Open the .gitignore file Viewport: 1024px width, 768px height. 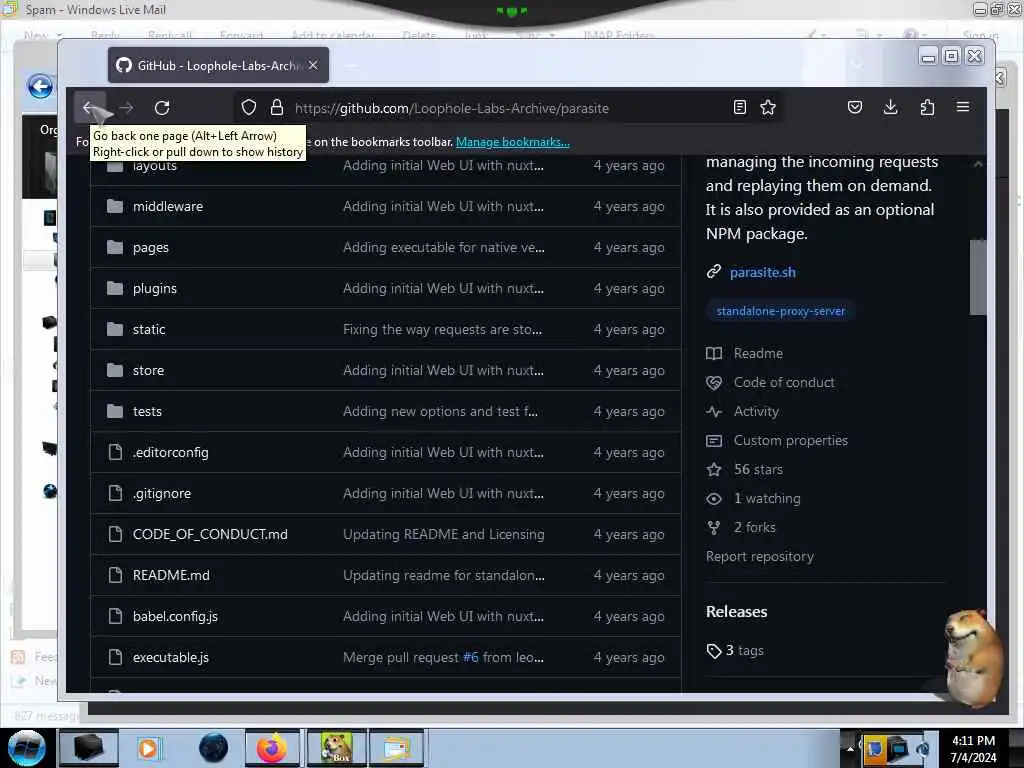(162, 494)
